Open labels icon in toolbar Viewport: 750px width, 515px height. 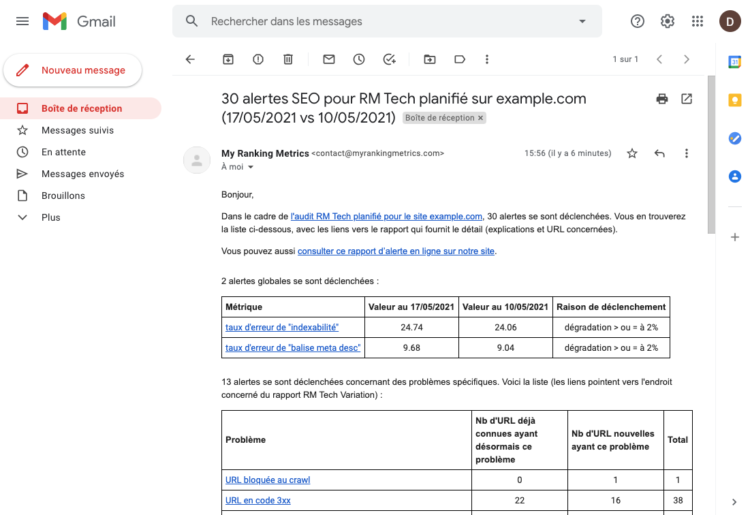pos(460,59)
